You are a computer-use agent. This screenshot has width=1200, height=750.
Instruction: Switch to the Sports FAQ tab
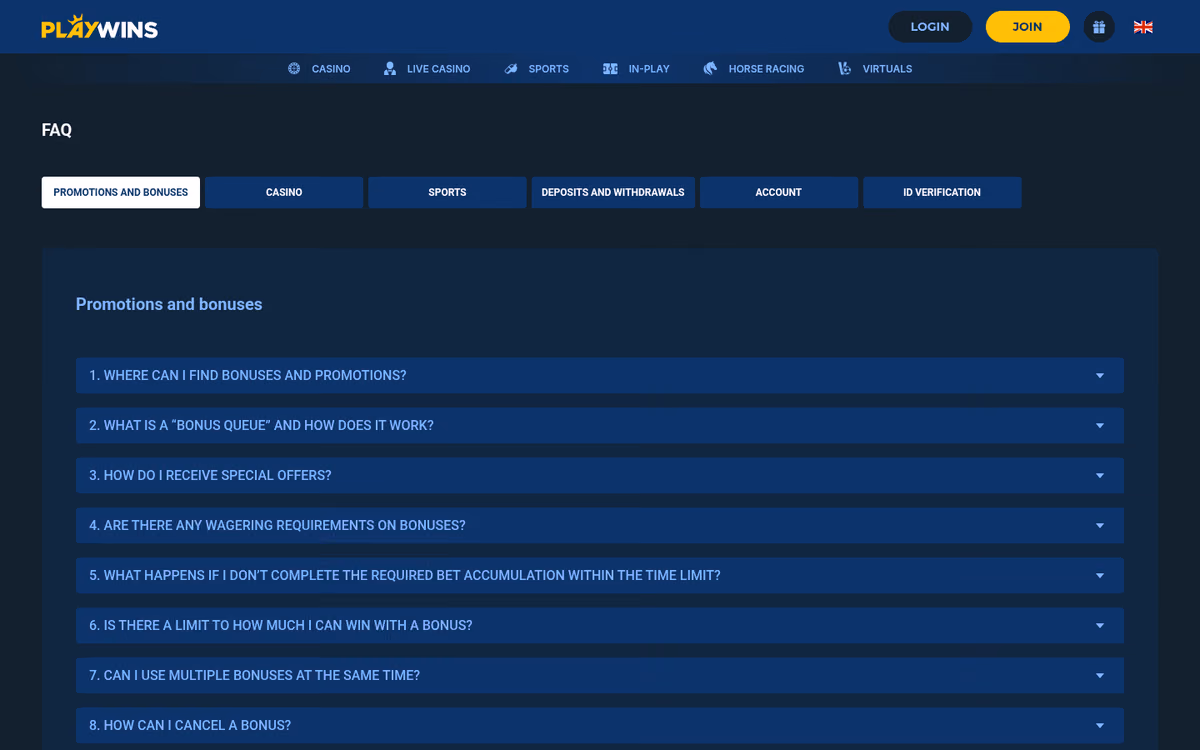[x=447, y=192]
